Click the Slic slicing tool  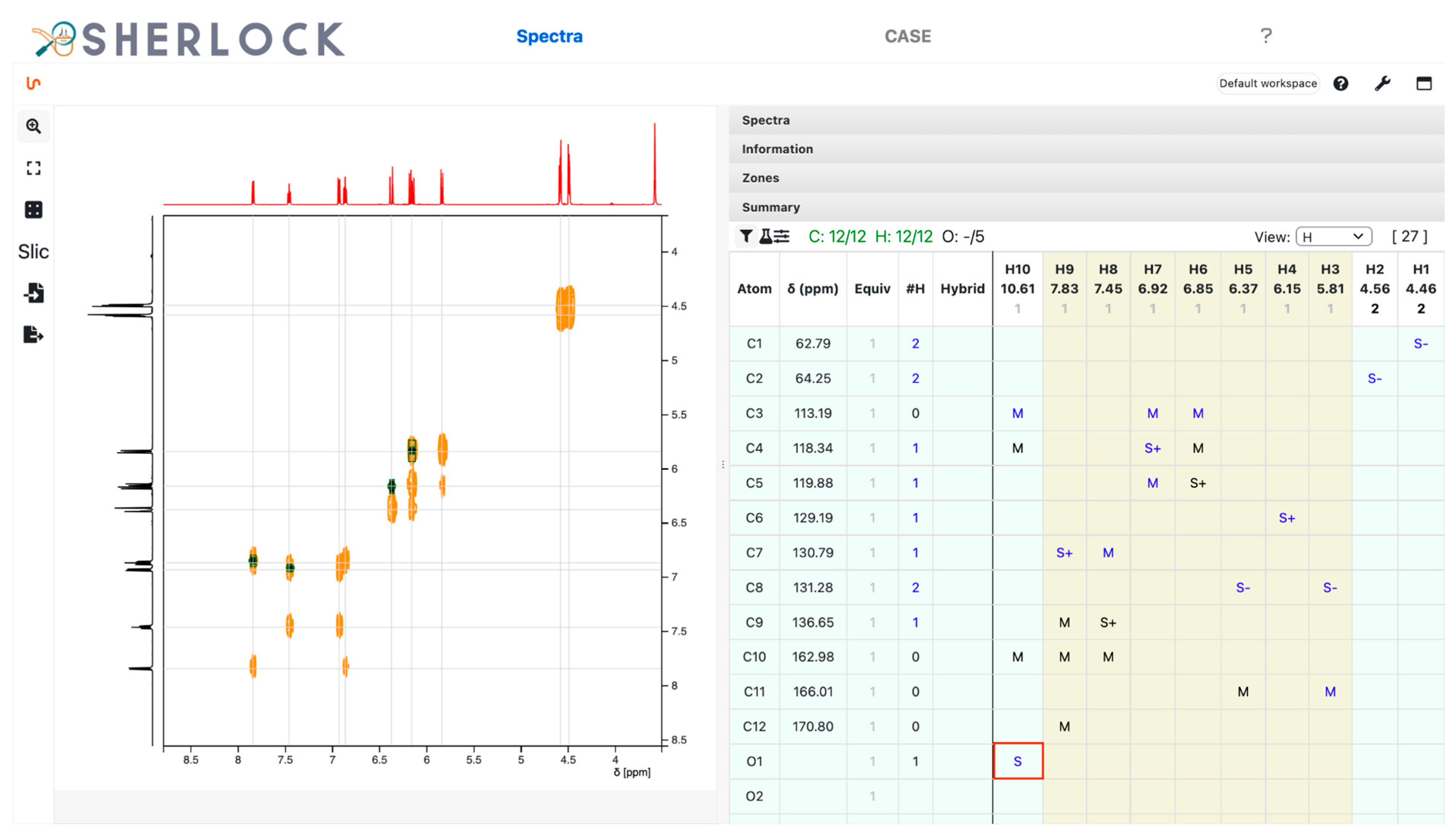coord(34,252)
